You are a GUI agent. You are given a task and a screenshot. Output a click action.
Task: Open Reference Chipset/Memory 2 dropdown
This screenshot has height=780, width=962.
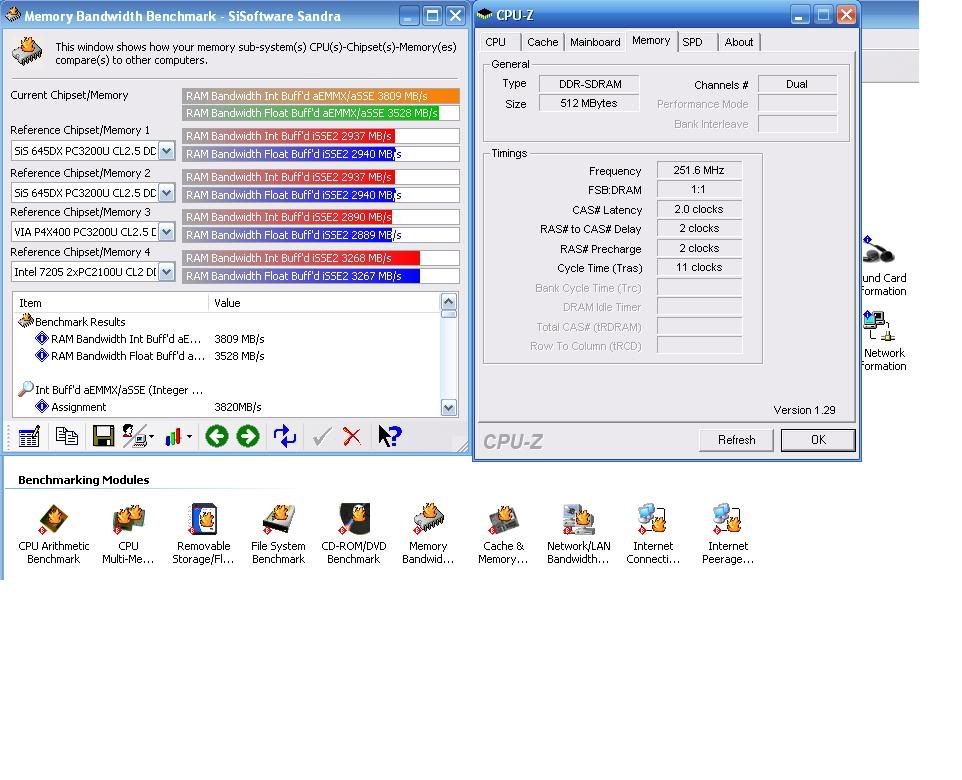pos(166,193)
